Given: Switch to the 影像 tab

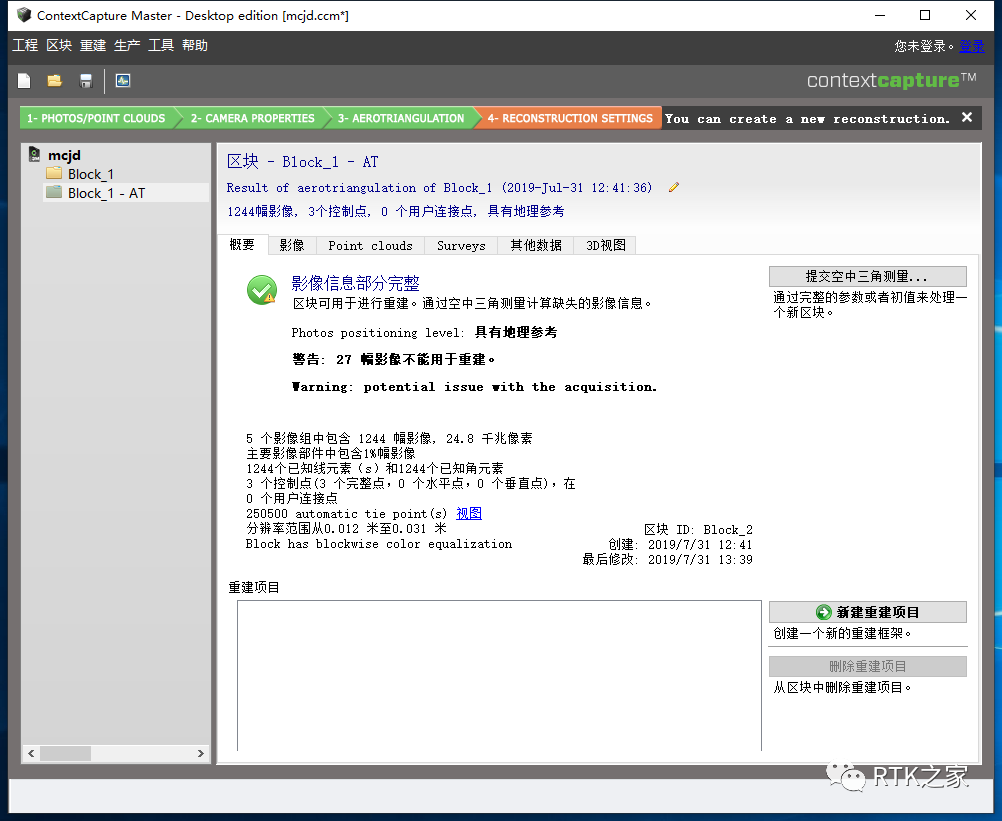Looking at the screenshot, I should pyautogui.click(x=292, y=245).
